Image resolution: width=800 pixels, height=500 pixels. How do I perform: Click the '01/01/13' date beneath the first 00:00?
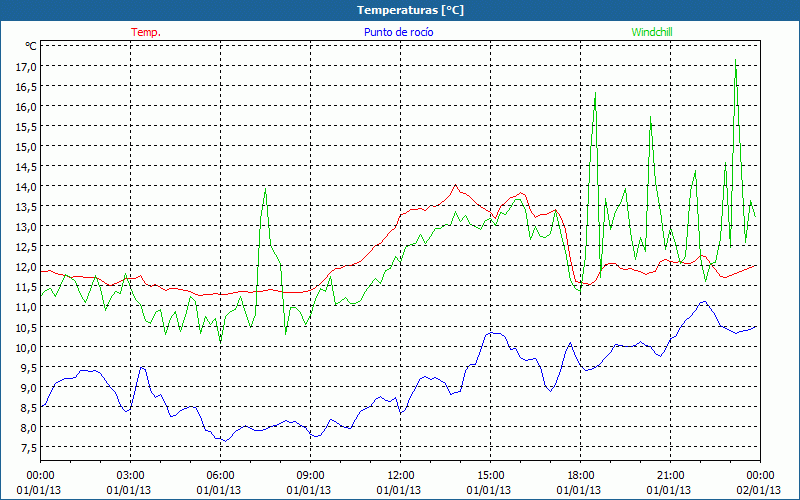pyautogui.click(x=39, y=490)
